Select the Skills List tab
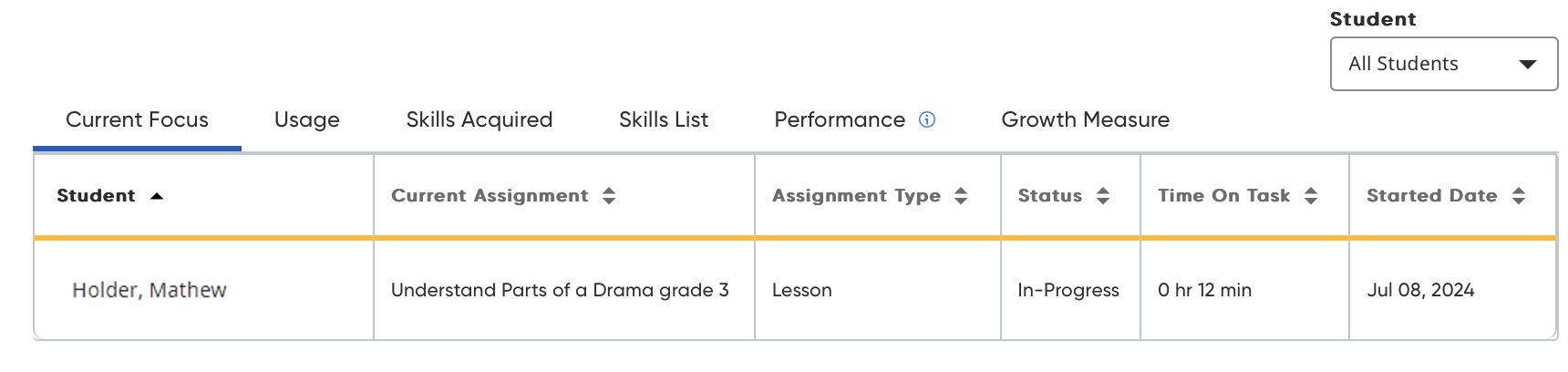 click(x=664, y=119)
